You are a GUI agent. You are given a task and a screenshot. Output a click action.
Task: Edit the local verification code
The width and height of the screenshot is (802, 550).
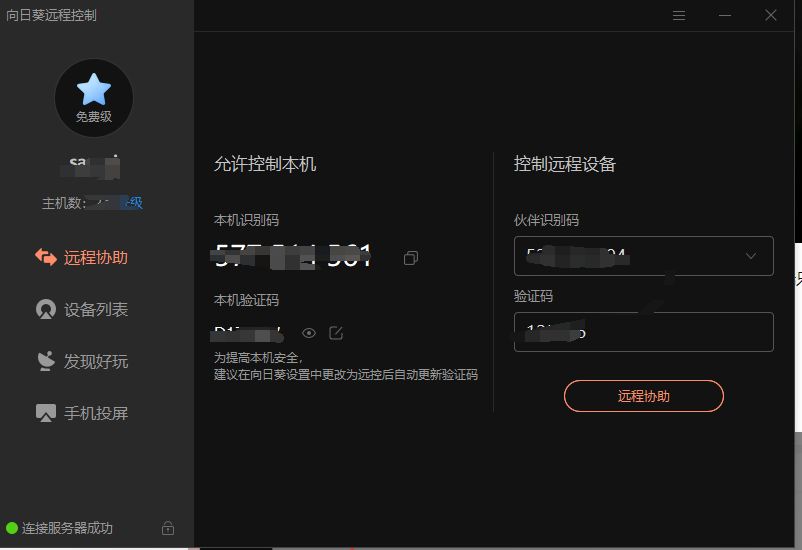(336, 333)
